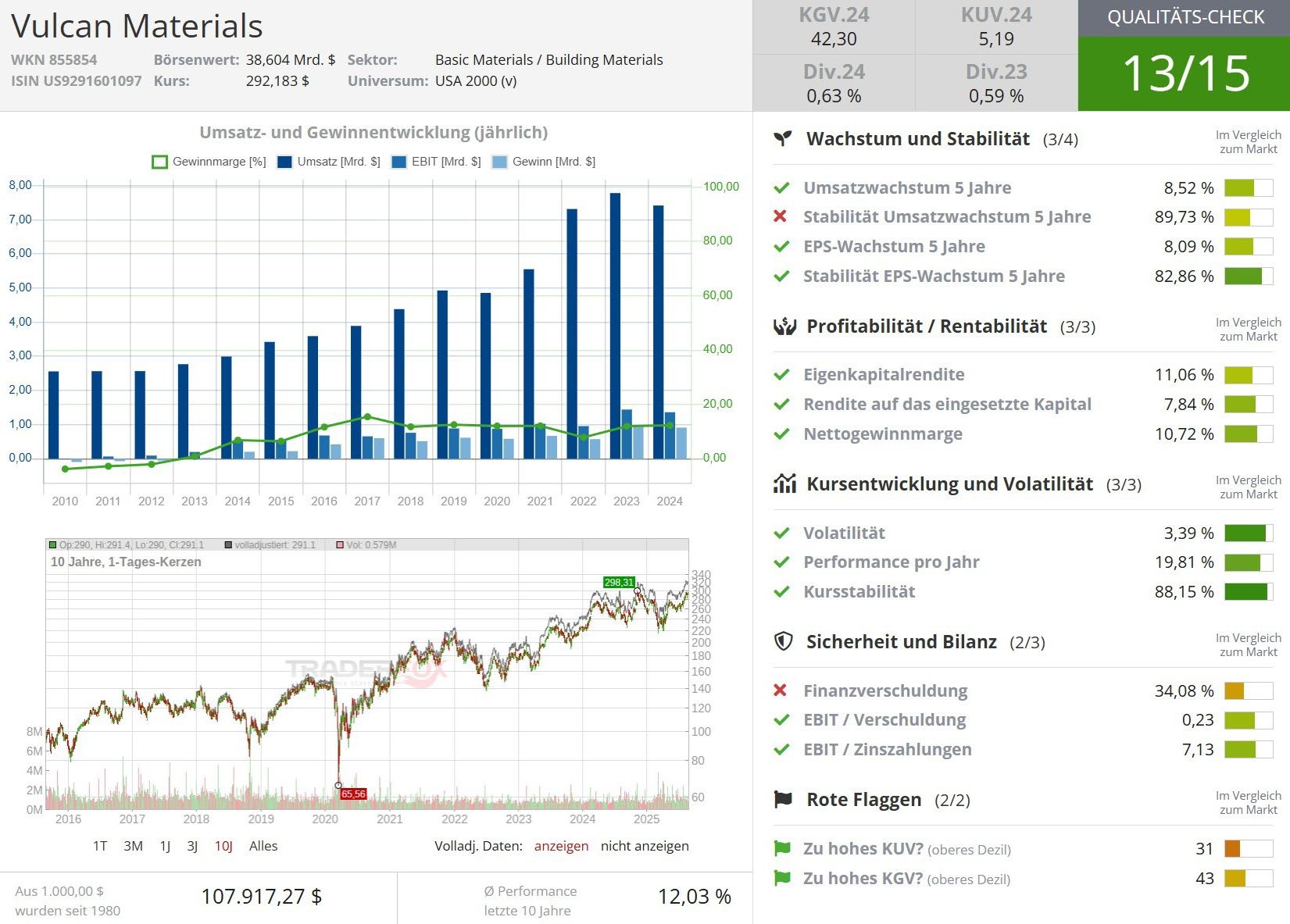
Task: Click the green flag next to Zu hohes KGV
Action: tap(782, 878)
